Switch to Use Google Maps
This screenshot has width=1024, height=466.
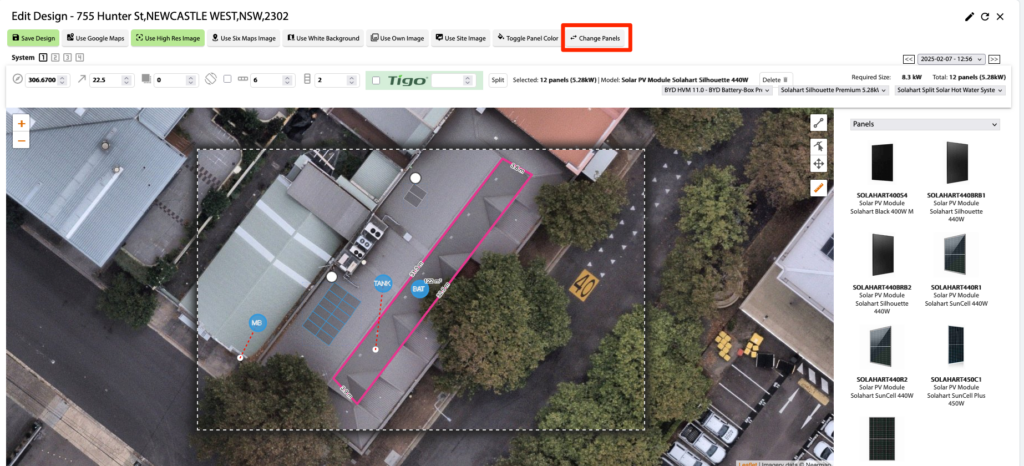coord(96,39)
